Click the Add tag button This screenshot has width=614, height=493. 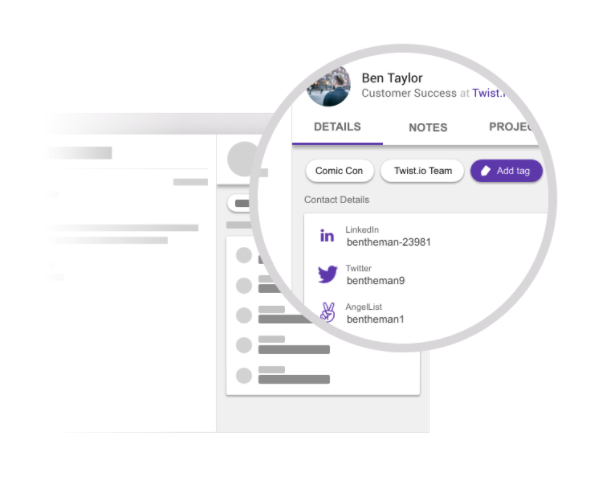pyautogui.click(x=506, y=171)
